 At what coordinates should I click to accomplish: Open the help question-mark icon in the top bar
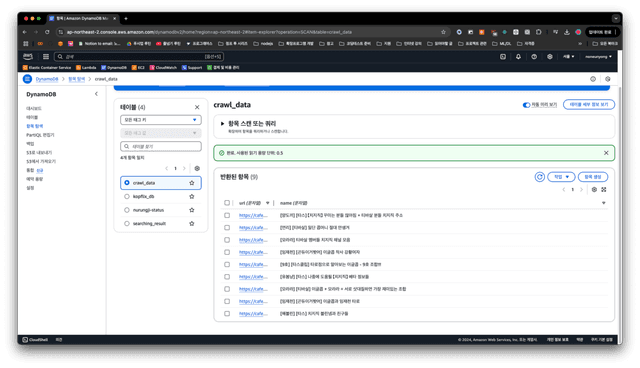[534, 57]
